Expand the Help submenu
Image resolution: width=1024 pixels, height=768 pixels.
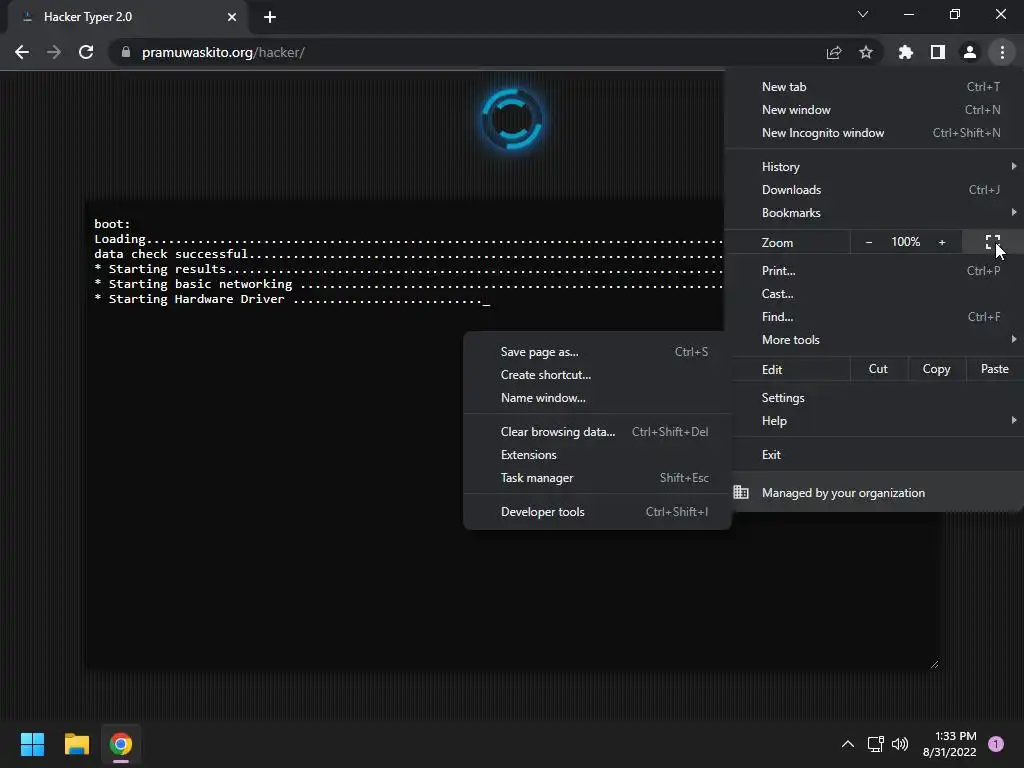[x=874, y=421]
